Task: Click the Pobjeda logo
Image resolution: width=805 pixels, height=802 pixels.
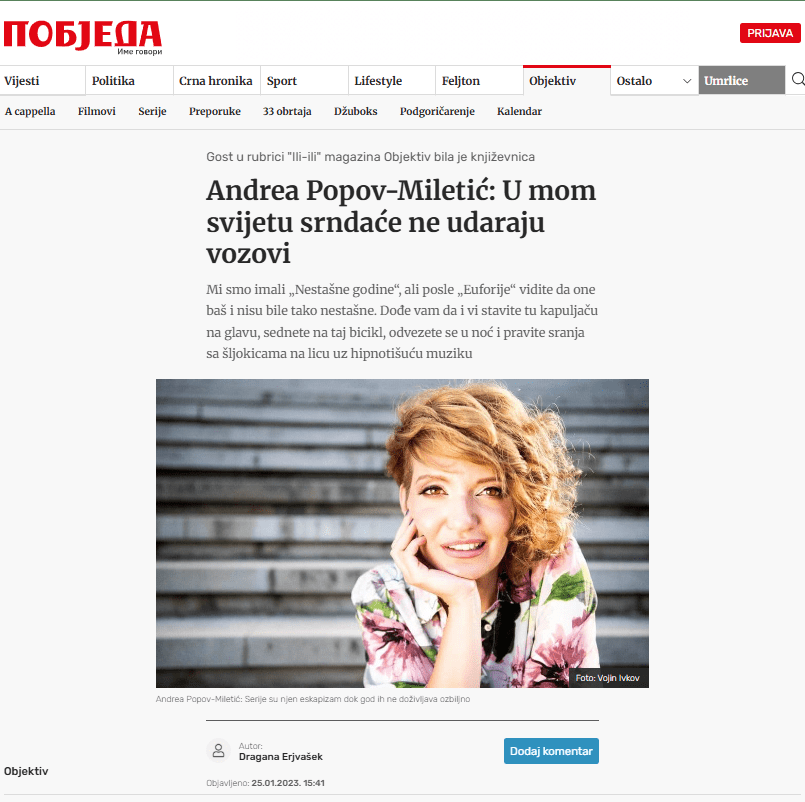Action: pos(83,36)
